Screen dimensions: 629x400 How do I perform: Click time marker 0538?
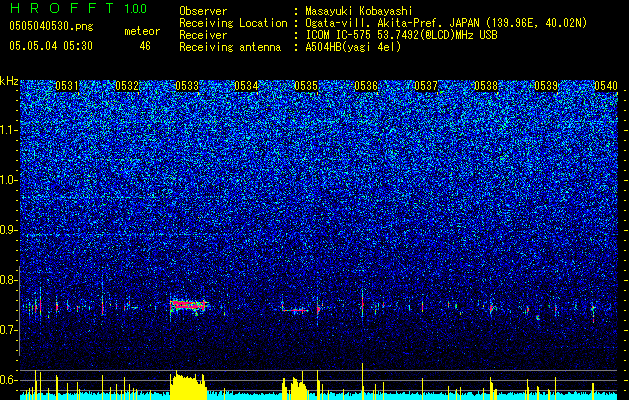pos(486,86)
